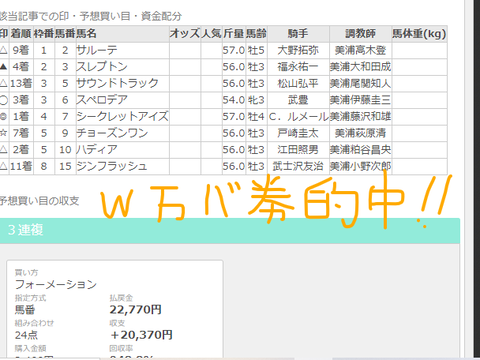Click jockey 福永祐一
Image resolution: width=480 pixels, height=360 pixels.
(x=298, y=67)
